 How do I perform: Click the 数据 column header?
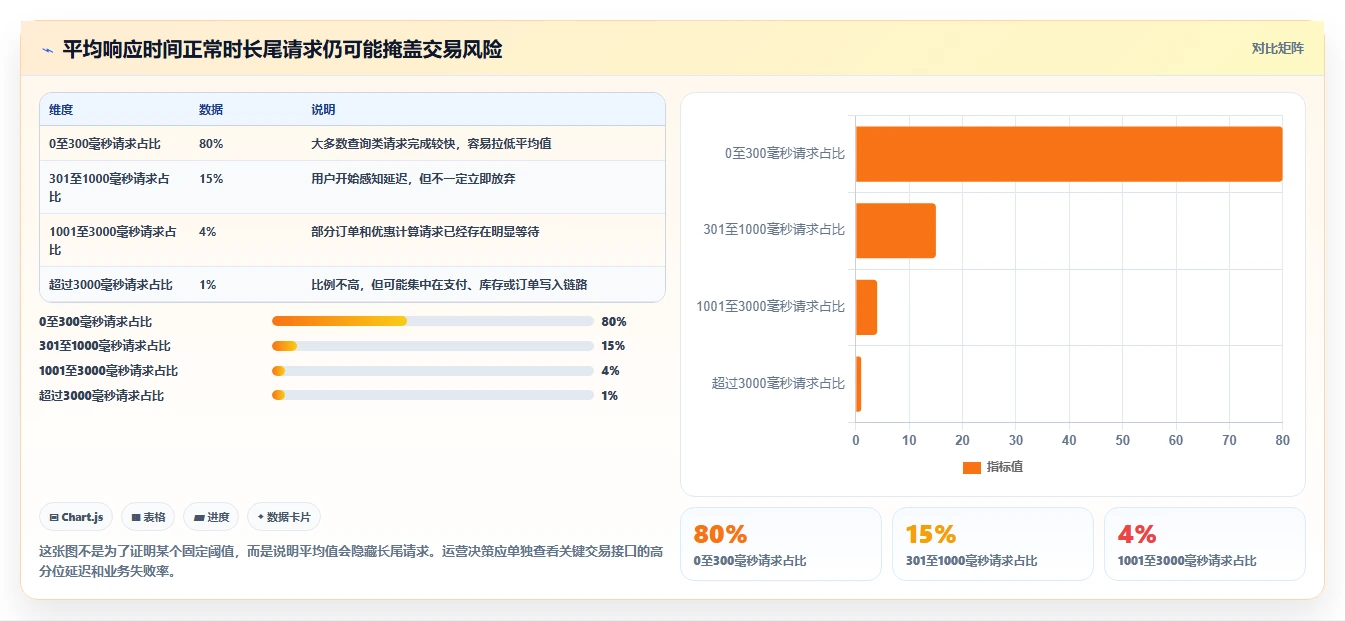[x=211, y=110]
